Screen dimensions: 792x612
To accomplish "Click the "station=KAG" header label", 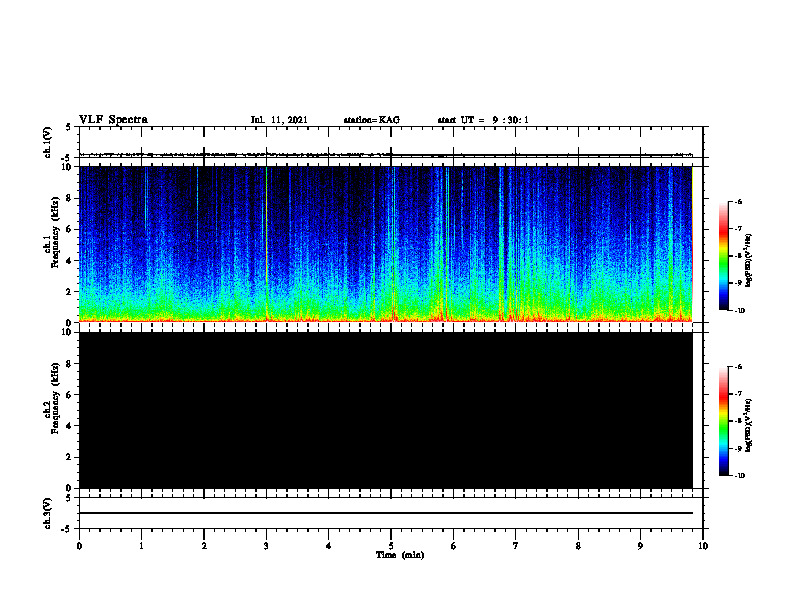I will [x=371, y=120].
